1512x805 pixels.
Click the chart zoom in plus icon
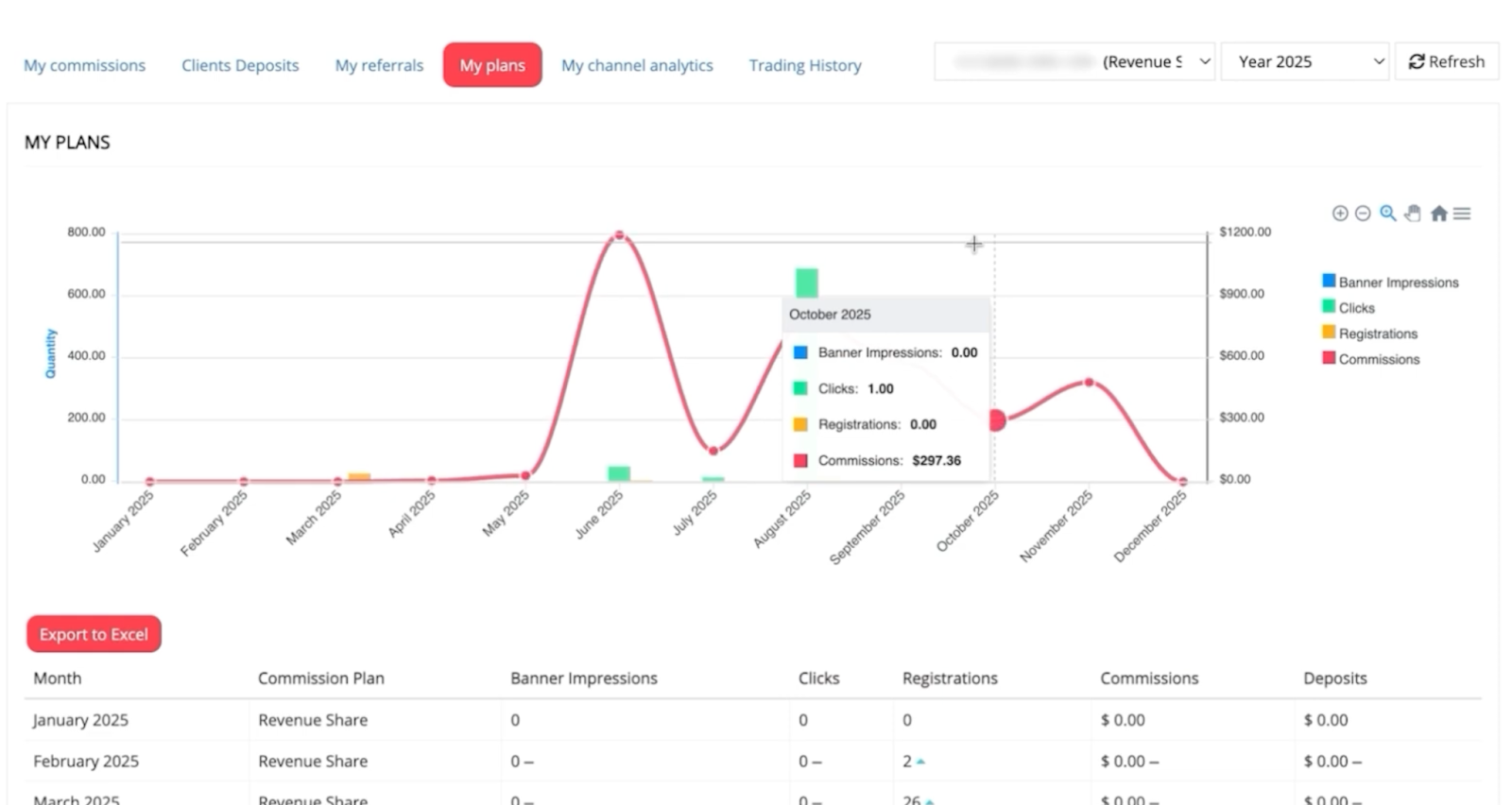pyautogui.click(x=1340, y=214)
